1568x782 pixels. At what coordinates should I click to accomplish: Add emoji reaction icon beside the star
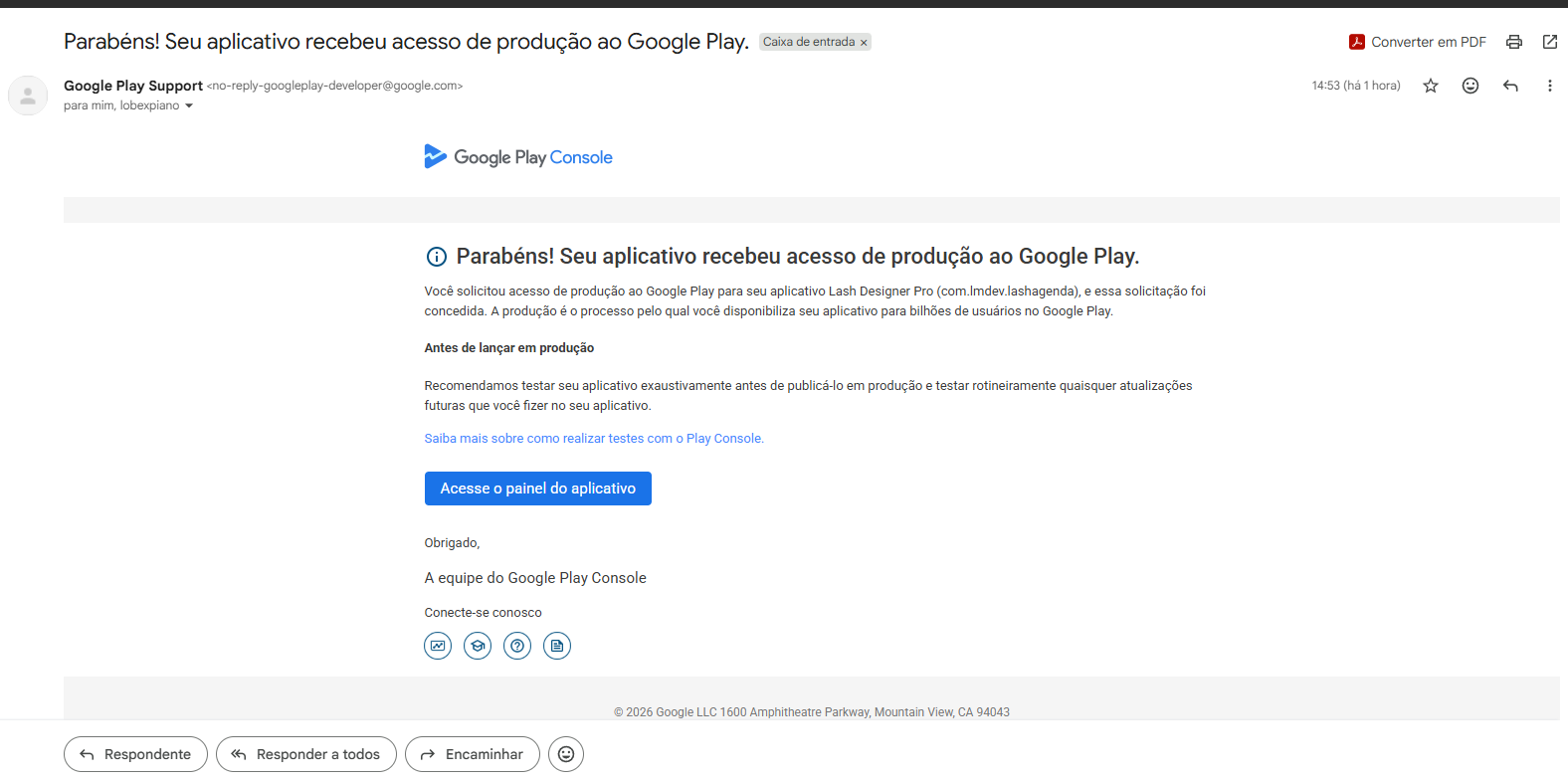pyautogui.click(x=1470, y=86)
